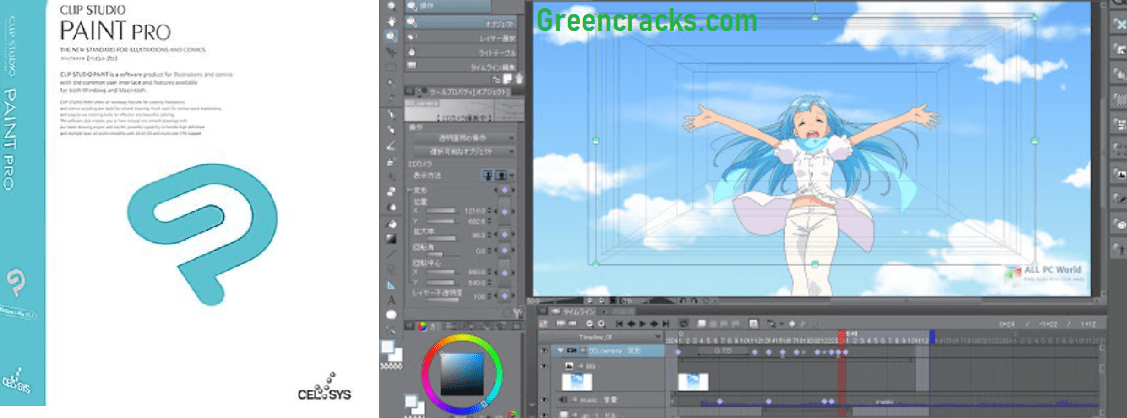
Task: Open the first operation dropdown in Tool Property
Action: click(x=464, y=137)
